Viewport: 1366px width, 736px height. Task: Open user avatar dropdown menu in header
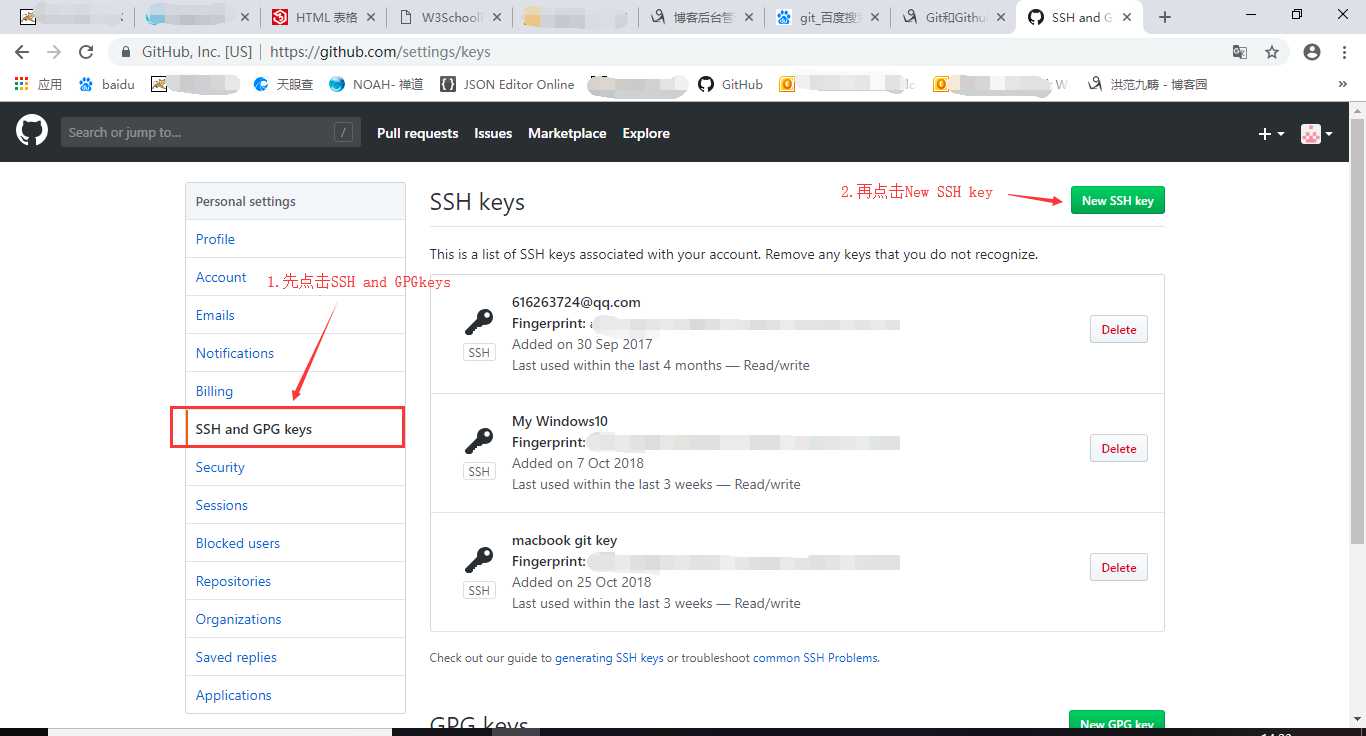point(1316,133)
